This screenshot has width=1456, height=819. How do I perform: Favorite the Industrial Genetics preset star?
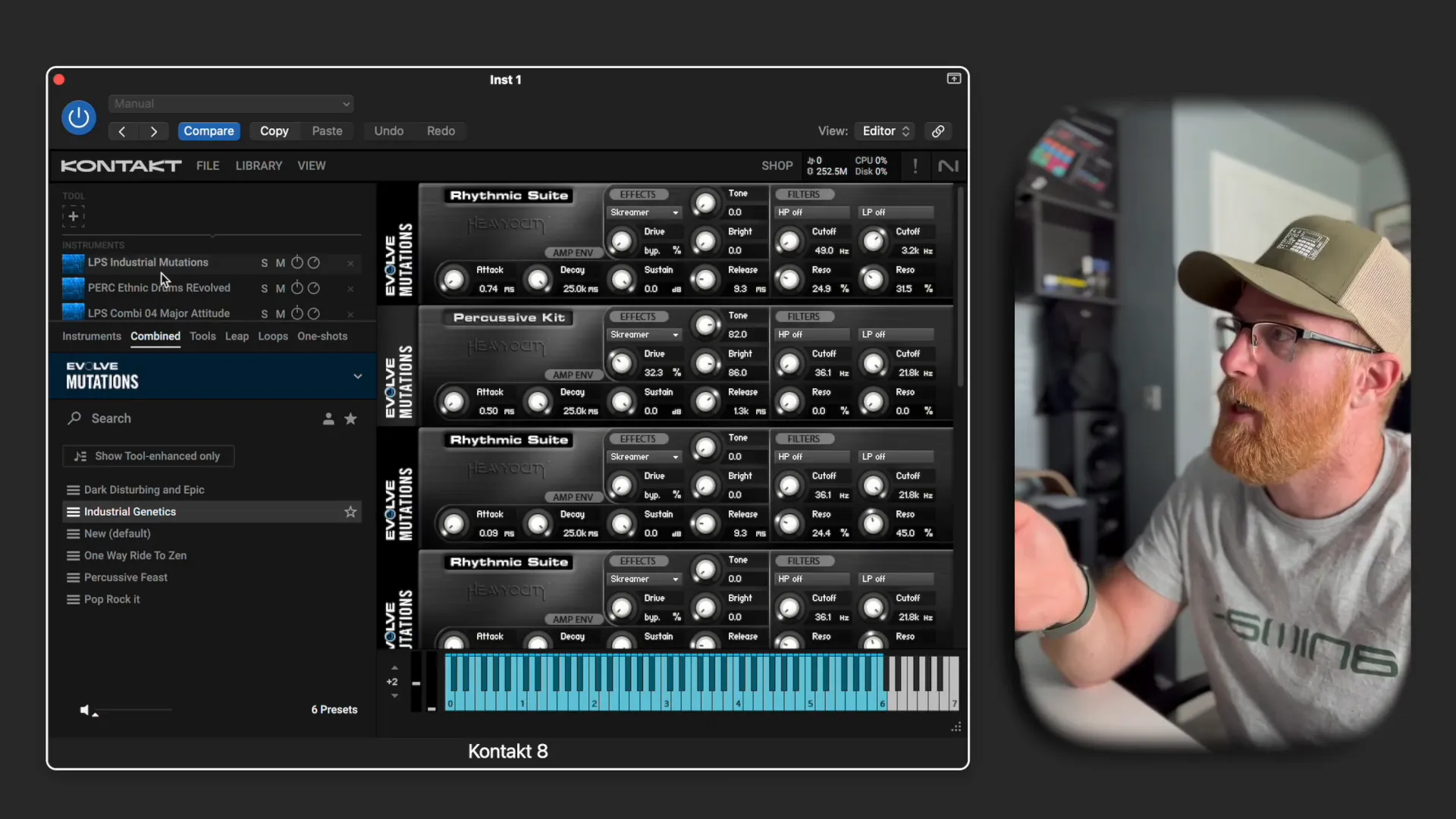click(x=350, y=512)
